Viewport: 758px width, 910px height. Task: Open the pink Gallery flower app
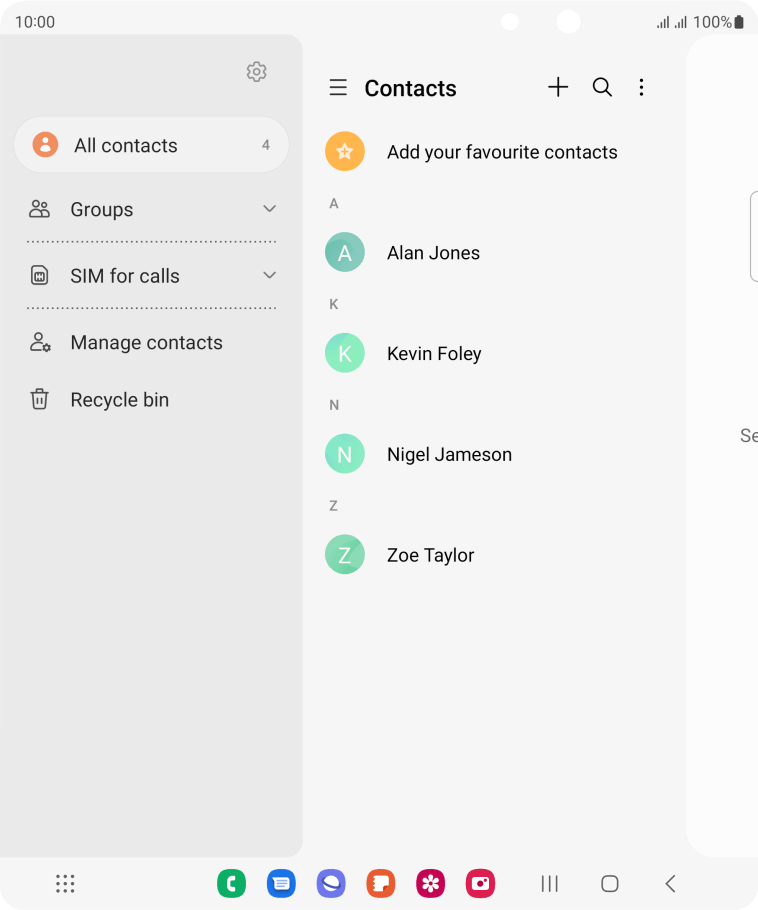coord(431,883)
